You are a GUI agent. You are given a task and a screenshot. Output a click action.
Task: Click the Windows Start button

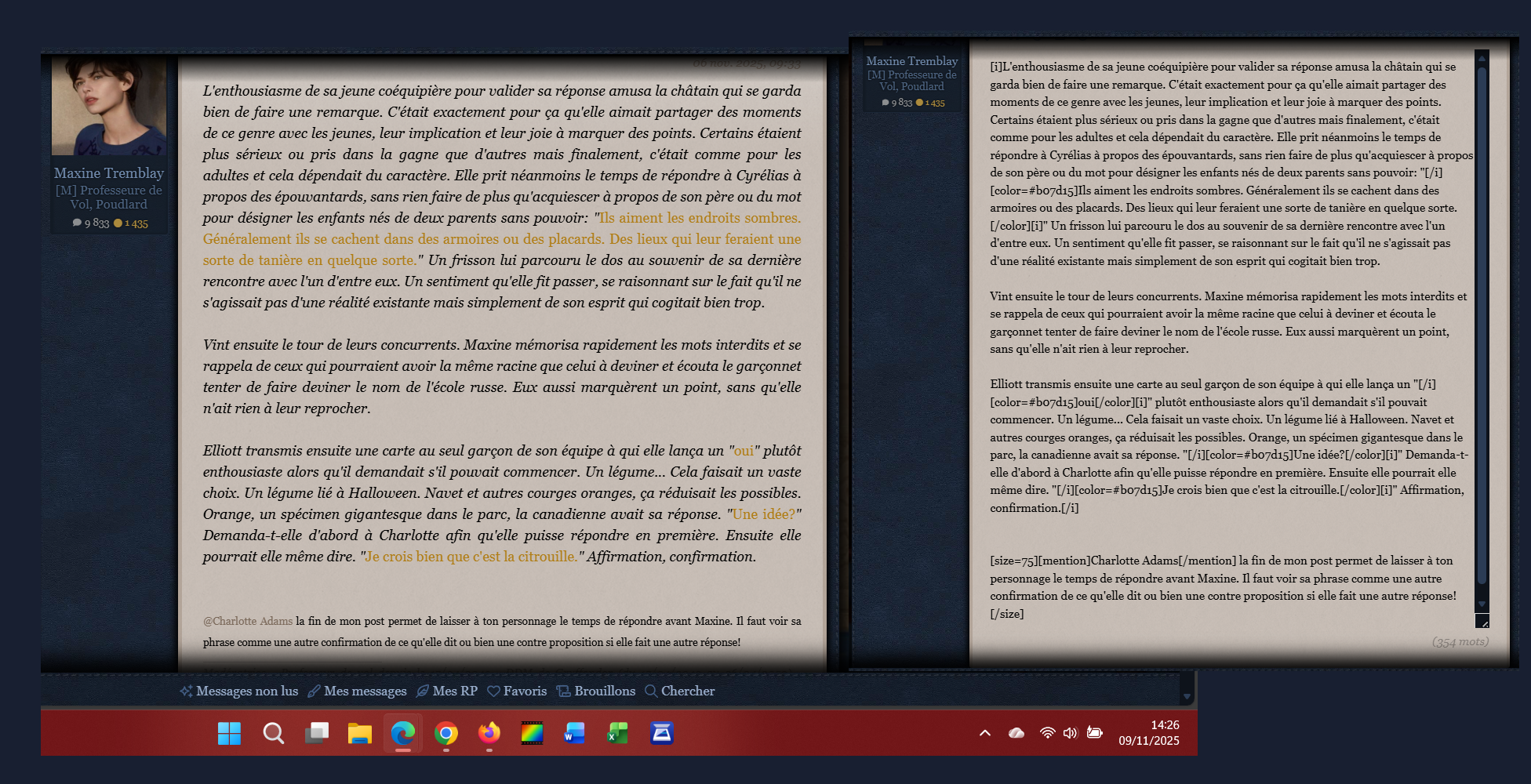click(x=229, y=734)
